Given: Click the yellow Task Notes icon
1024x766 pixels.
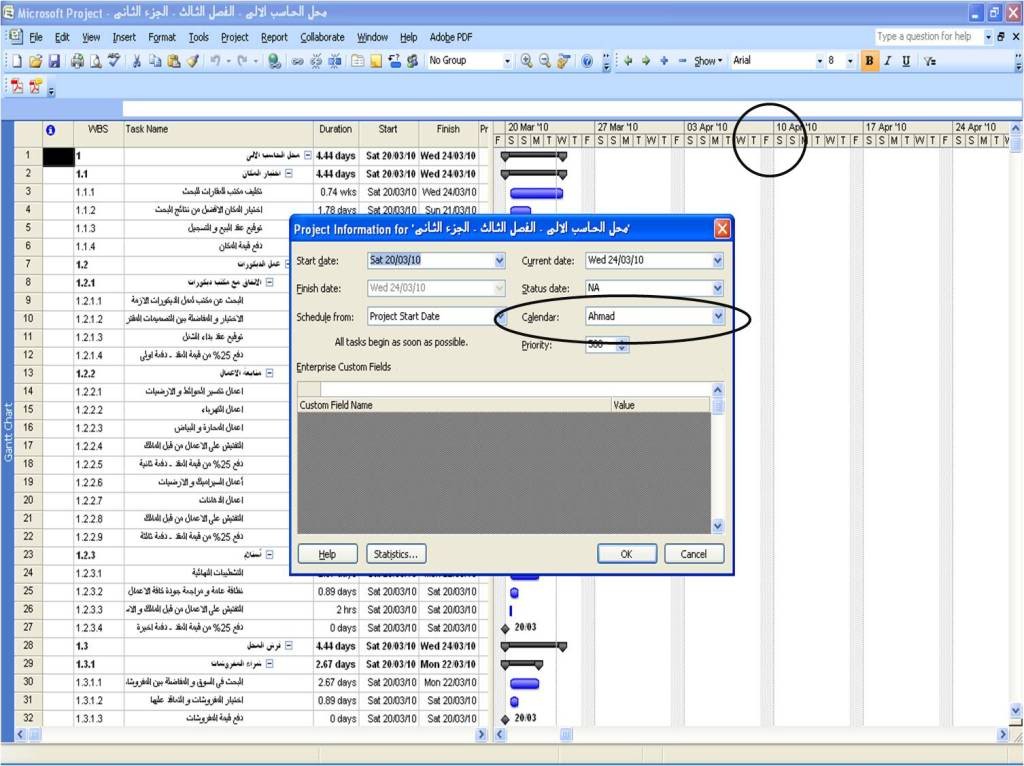Looking at the screenshot, I should 376,61.
